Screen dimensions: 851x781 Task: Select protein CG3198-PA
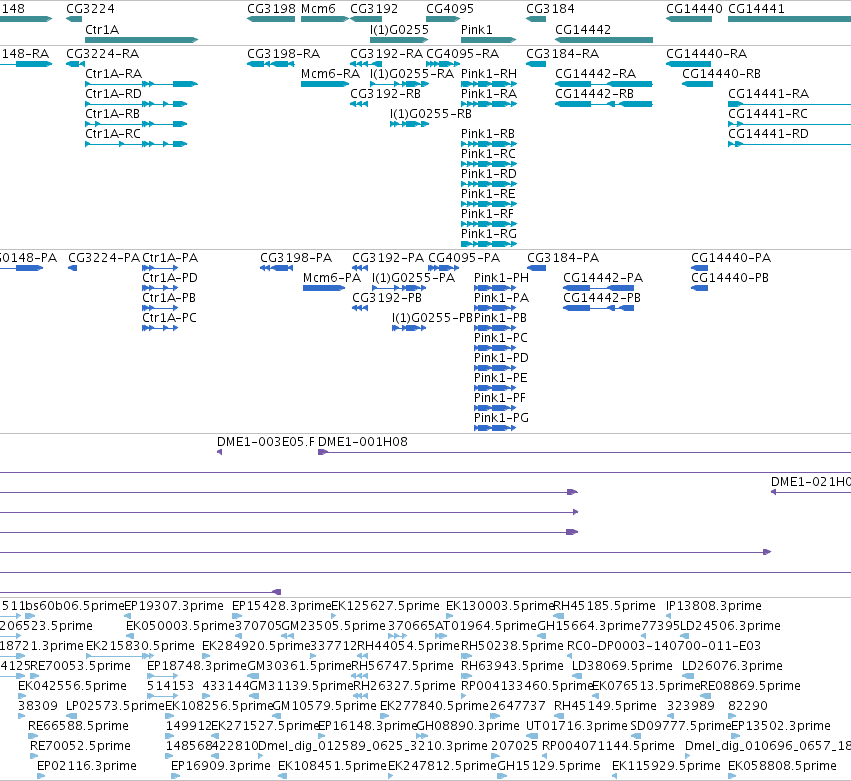pyautogui.click(x=277, y=268)
